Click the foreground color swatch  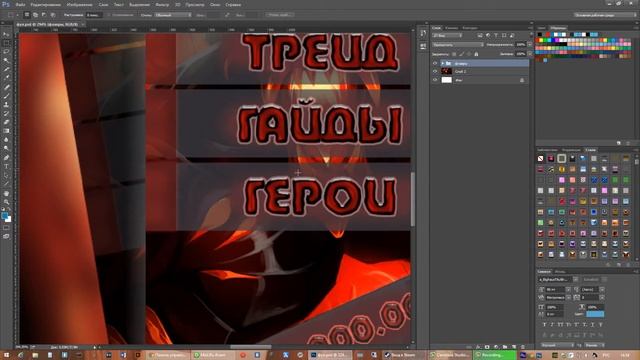pyautogui.click(x=4, y=216)
